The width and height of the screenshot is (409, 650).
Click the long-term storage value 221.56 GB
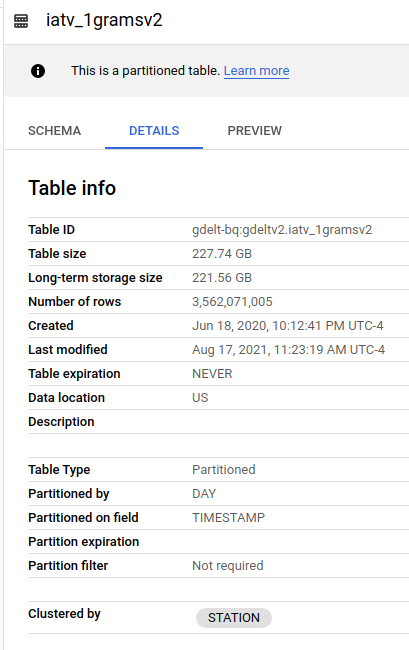coord(222,278)
